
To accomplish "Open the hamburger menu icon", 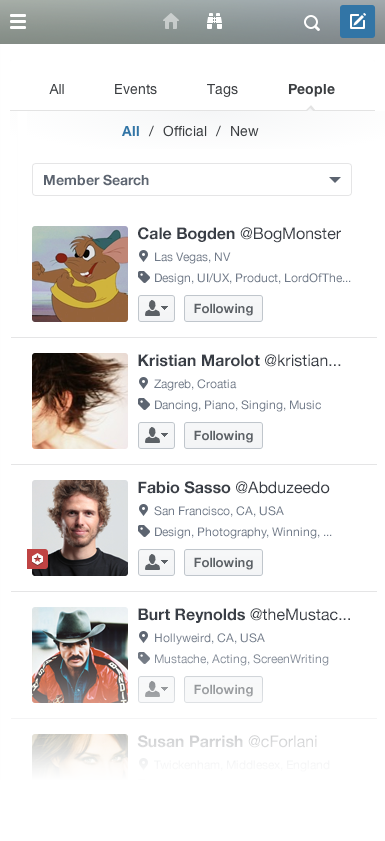I will tap(18, 21).
